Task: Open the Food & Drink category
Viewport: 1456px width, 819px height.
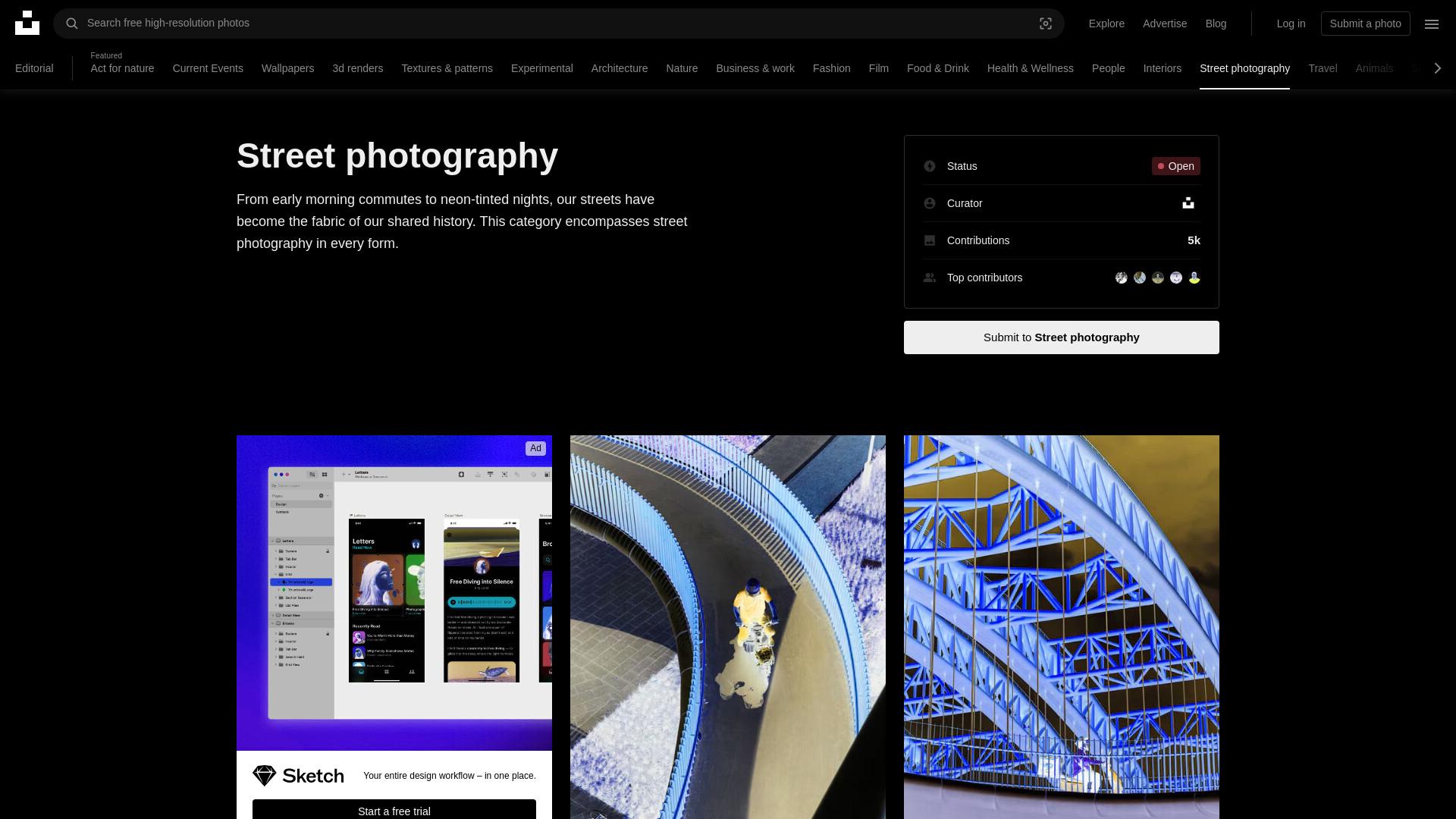Action: [x=937, y=68]
